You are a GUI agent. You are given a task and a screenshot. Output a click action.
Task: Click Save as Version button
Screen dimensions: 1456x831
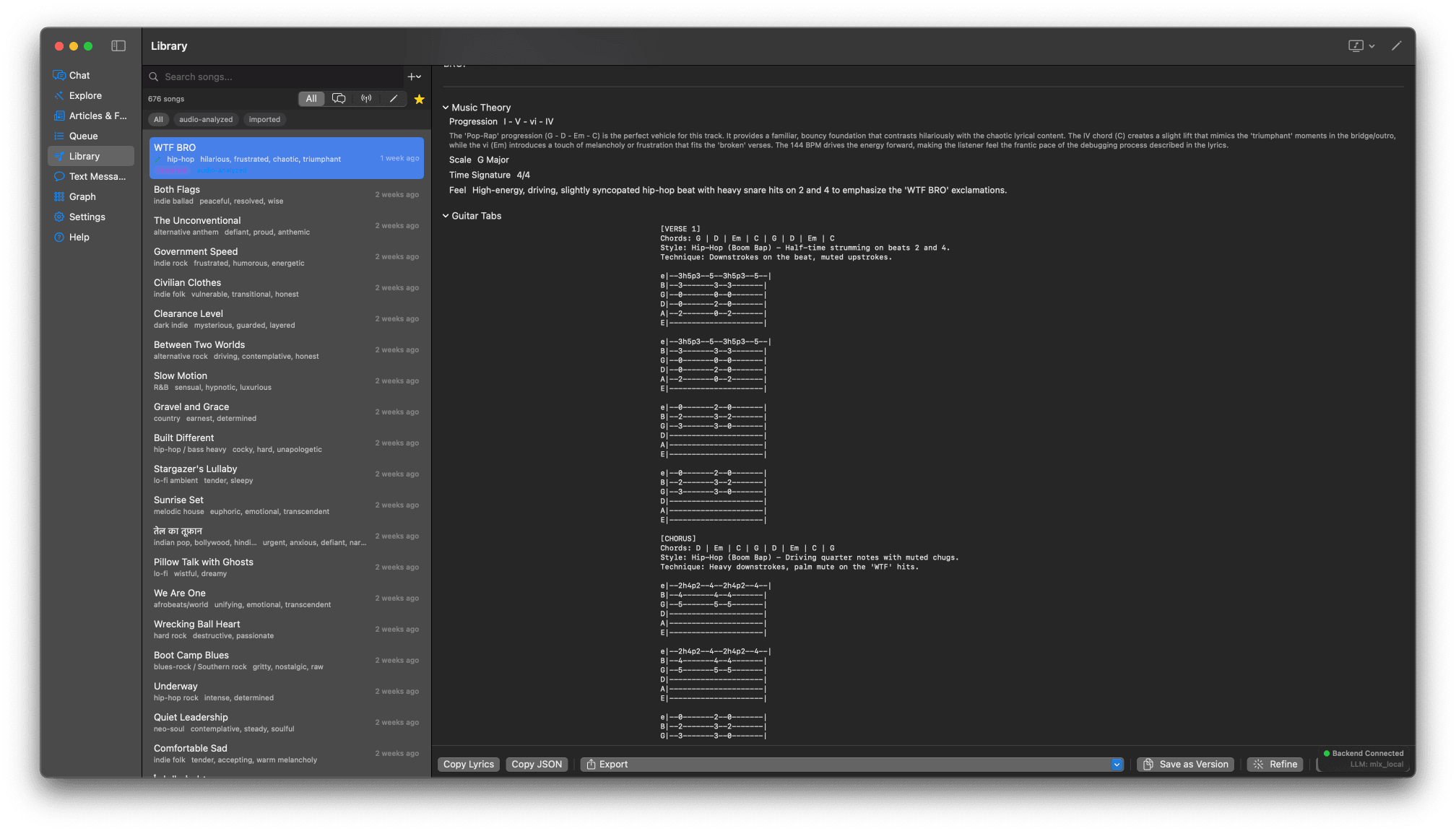coord(1185,765)
